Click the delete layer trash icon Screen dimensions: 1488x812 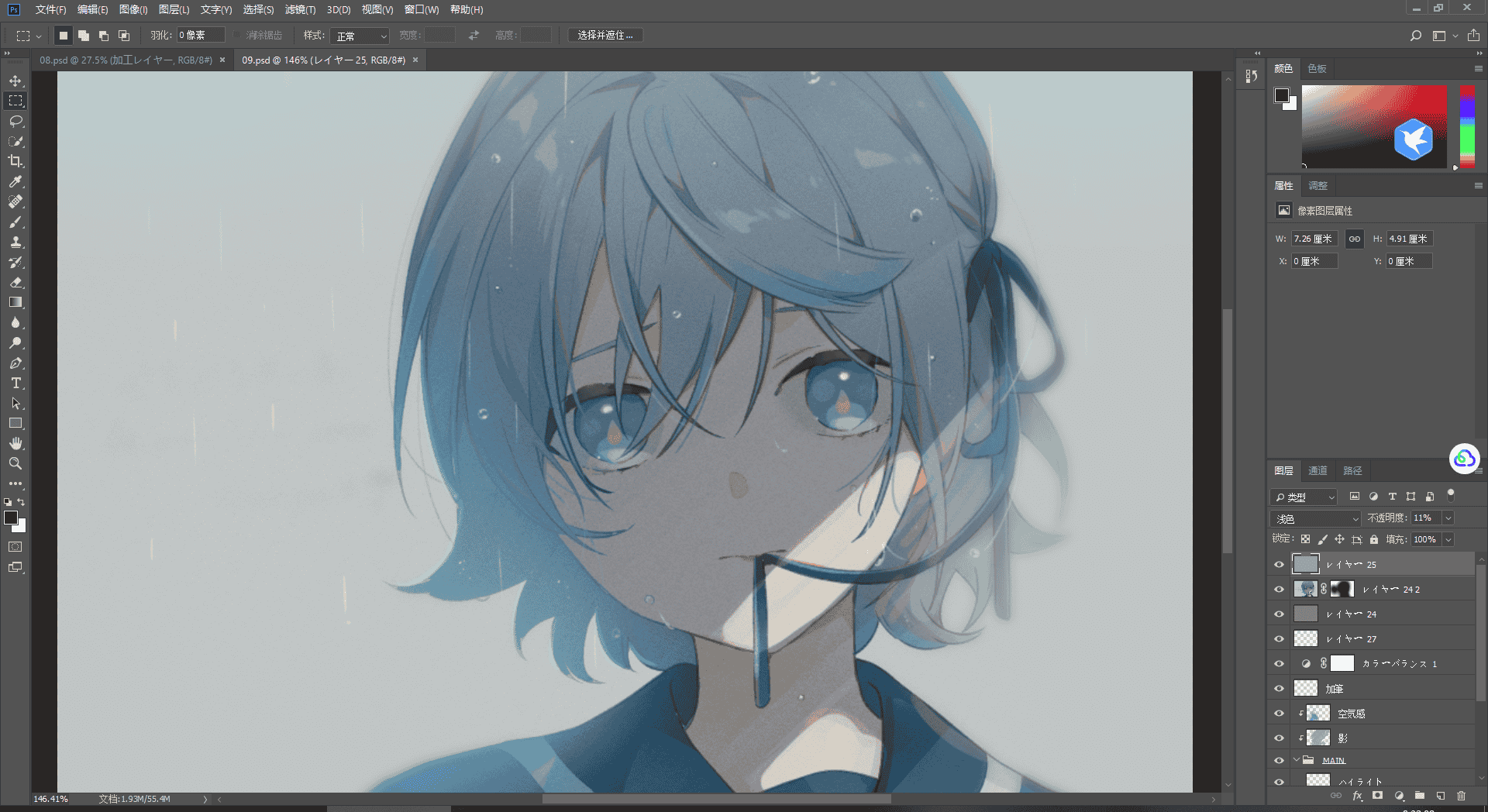[x=1461, y=796]
